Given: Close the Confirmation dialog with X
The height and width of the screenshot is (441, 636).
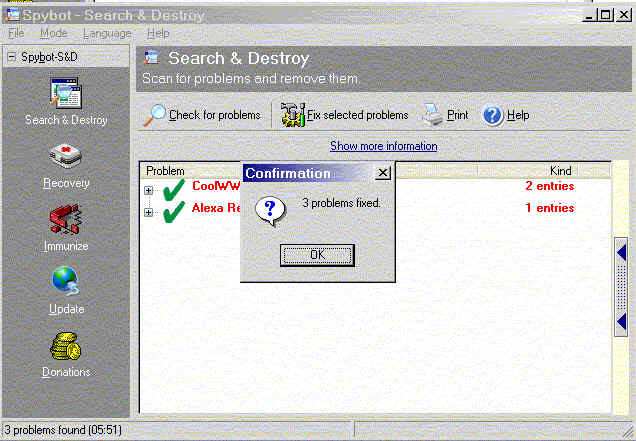Looking at the screenshot, I should (x=382, y=173).
